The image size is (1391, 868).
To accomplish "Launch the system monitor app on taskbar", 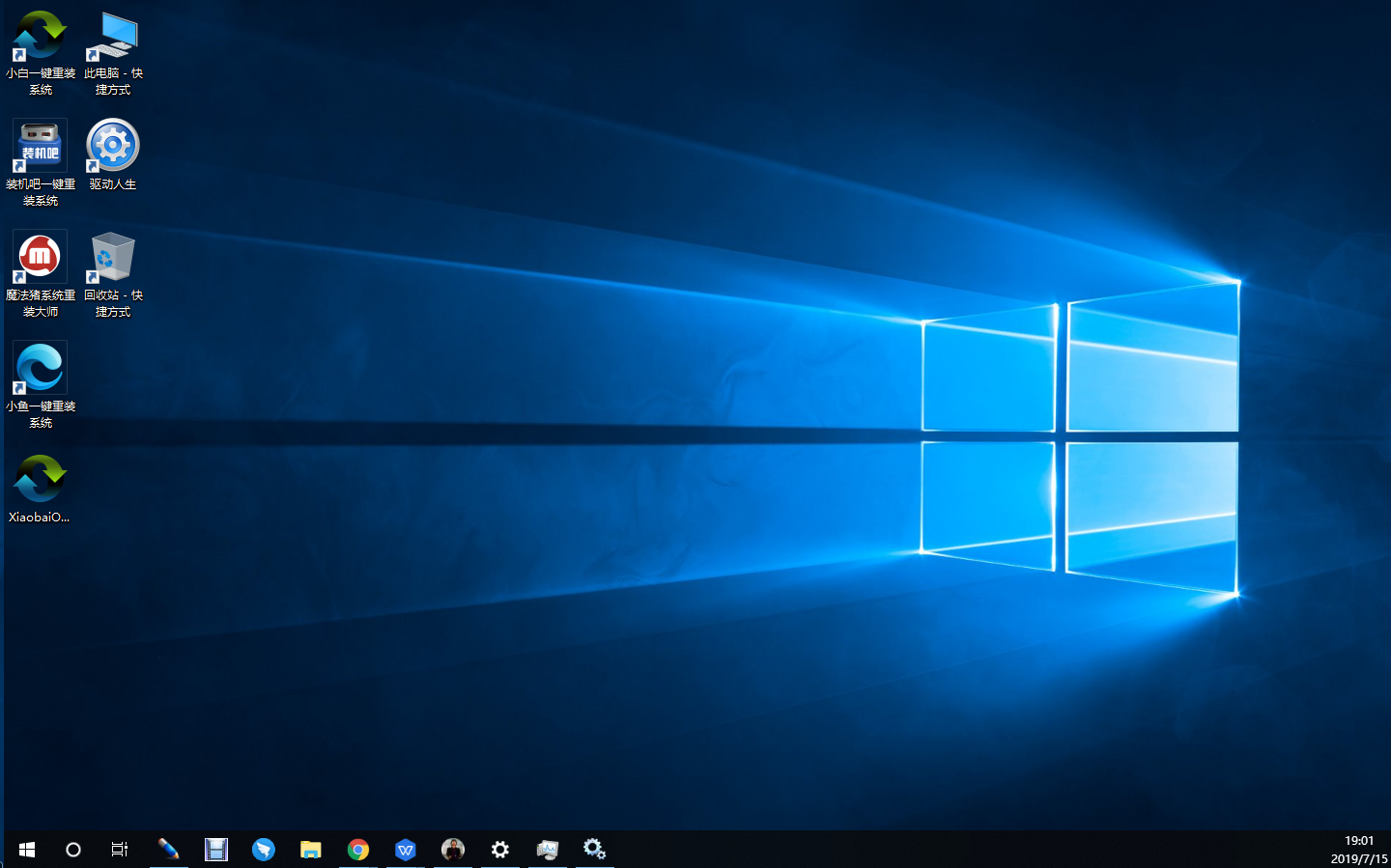I will tap(548, 850).
